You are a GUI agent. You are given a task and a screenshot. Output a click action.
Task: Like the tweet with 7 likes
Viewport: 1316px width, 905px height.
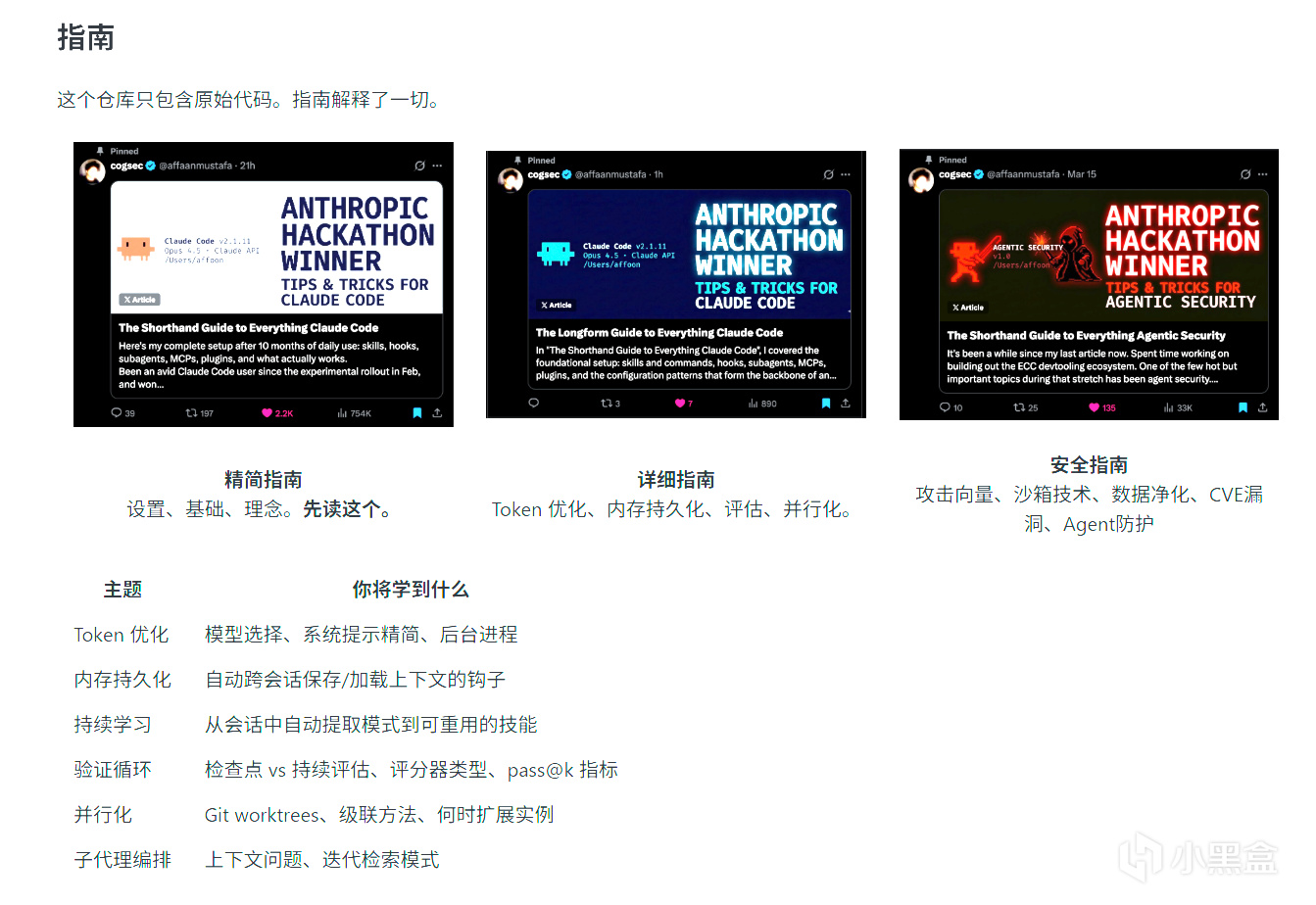pos(680,404)
